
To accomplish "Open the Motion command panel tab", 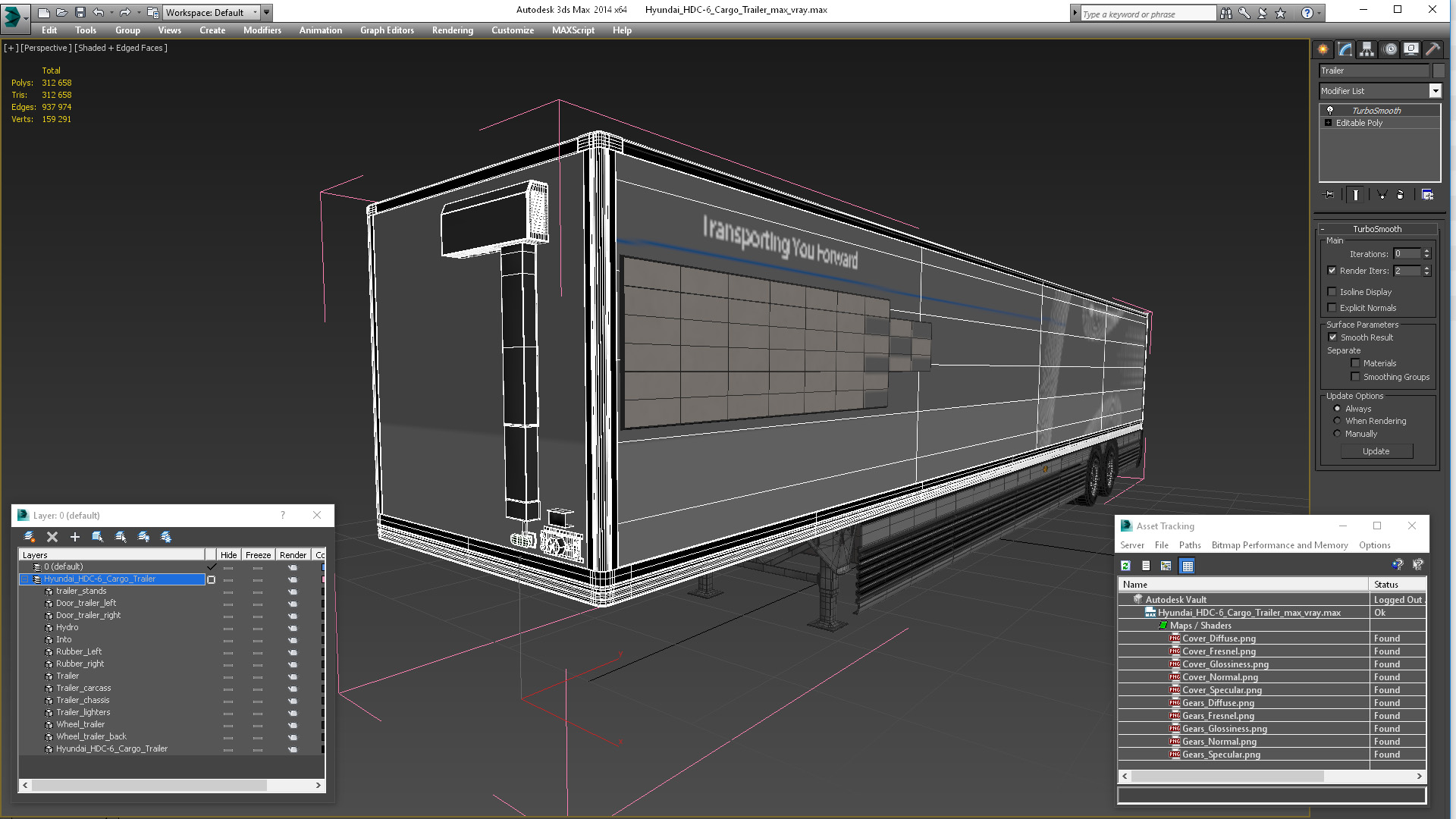I will 1390,49.
